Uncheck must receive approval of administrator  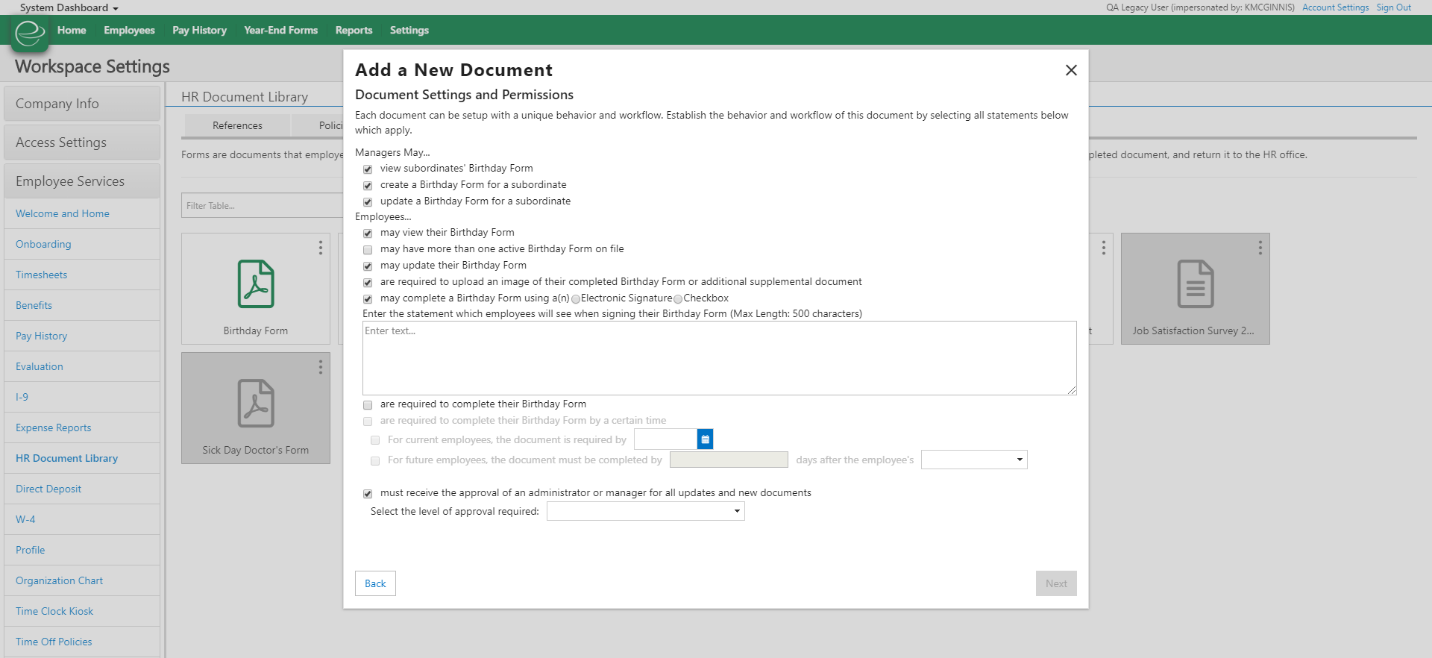point(368,493)
